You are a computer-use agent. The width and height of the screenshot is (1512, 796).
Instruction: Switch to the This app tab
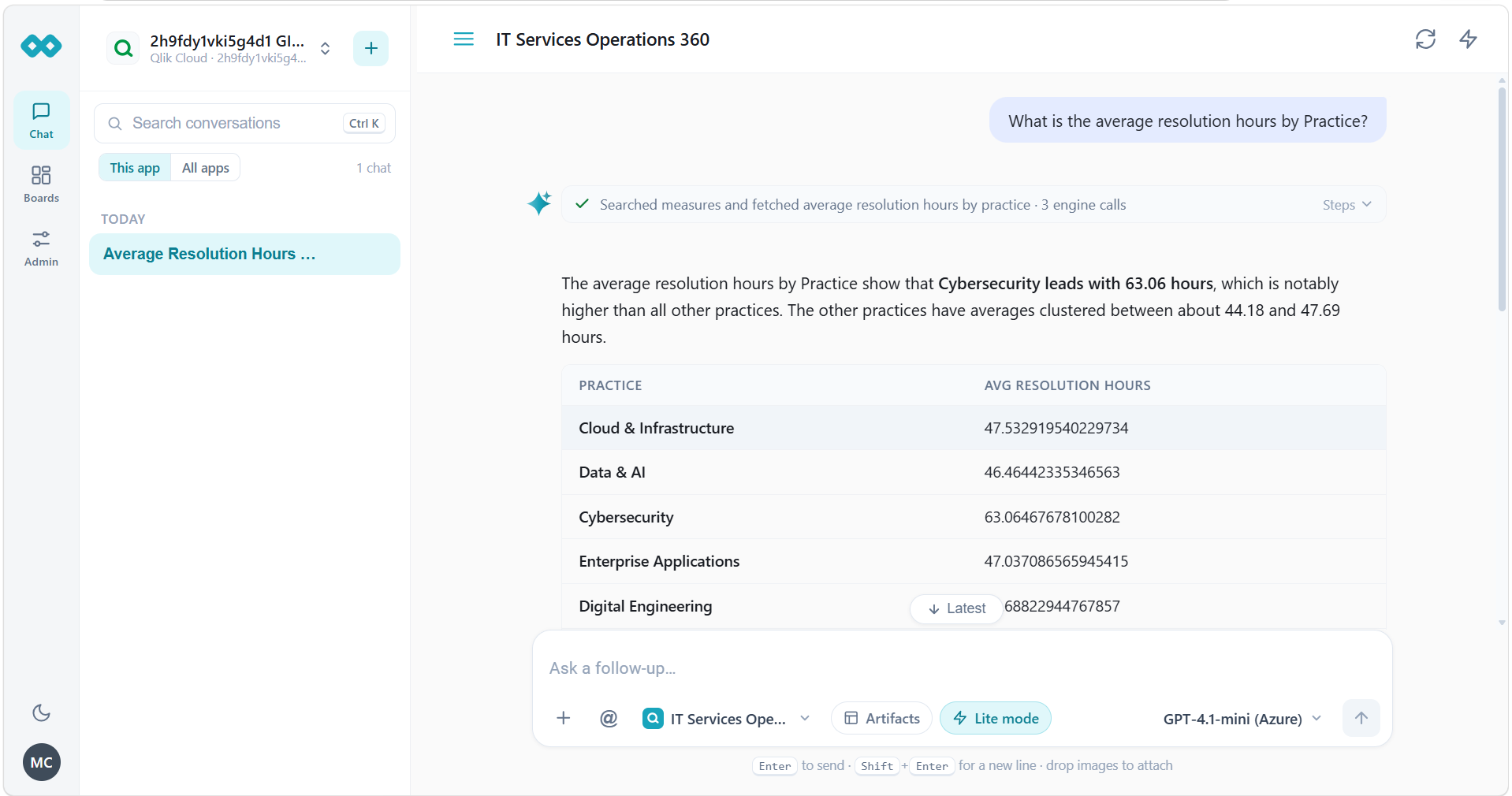click(x=135, y=168)
